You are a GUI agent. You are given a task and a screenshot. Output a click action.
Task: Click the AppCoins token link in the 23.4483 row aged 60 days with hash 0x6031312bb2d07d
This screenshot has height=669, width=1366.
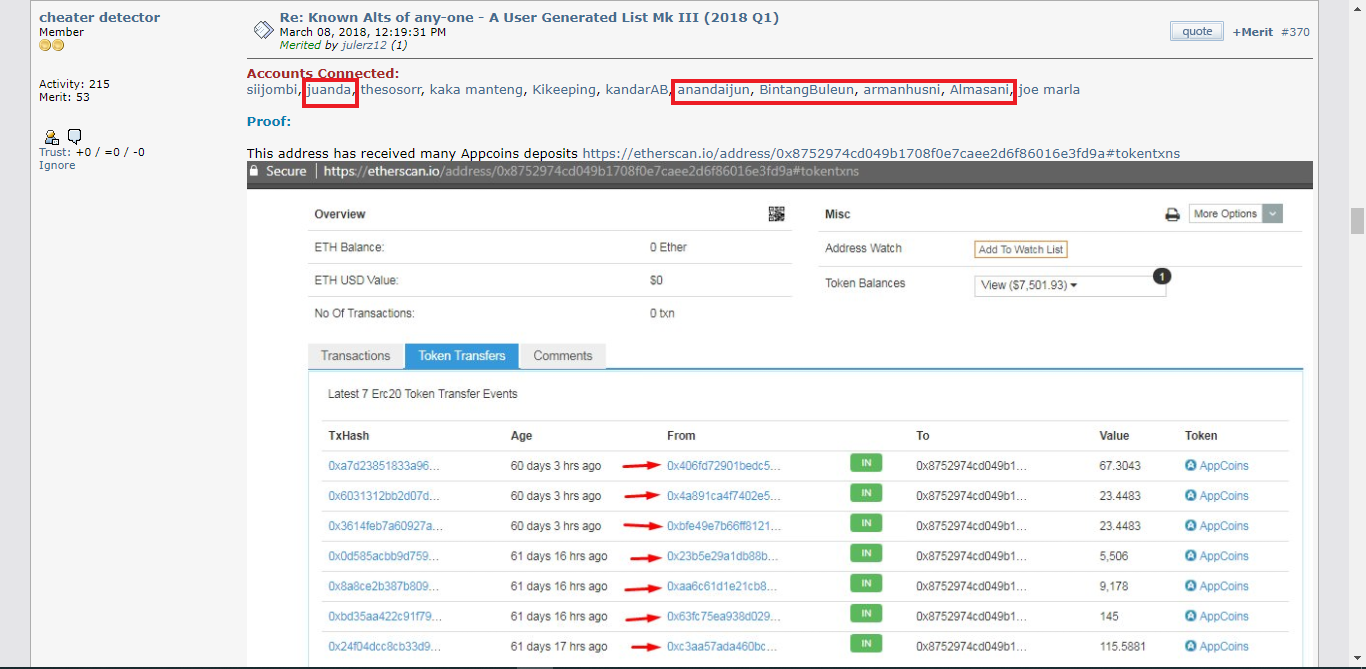1224,496
